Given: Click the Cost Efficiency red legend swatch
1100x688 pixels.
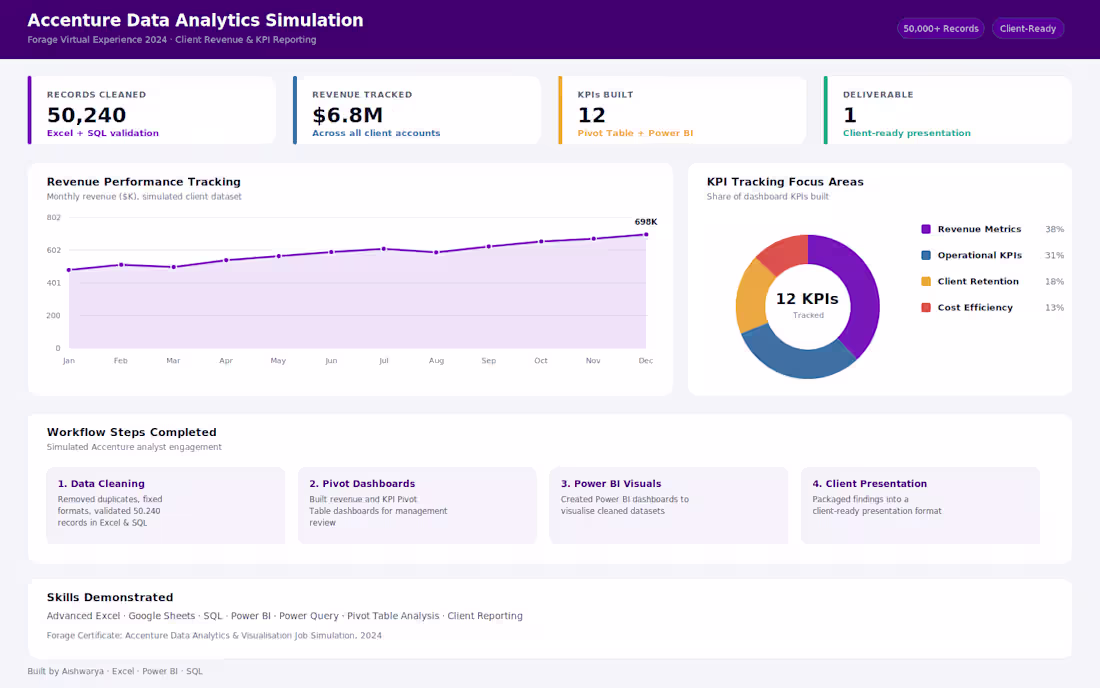Looking at the screenshot, I should tap(926, 307).
